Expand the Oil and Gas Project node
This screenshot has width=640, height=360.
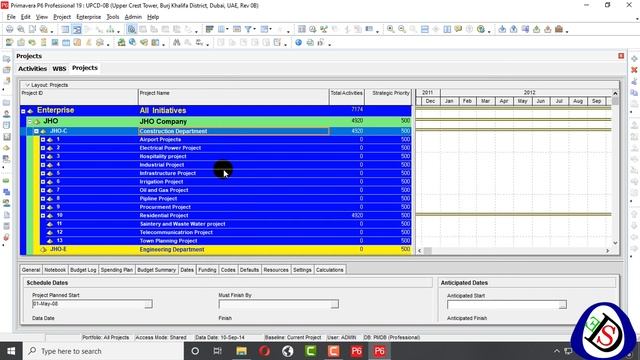pos(43,190)
